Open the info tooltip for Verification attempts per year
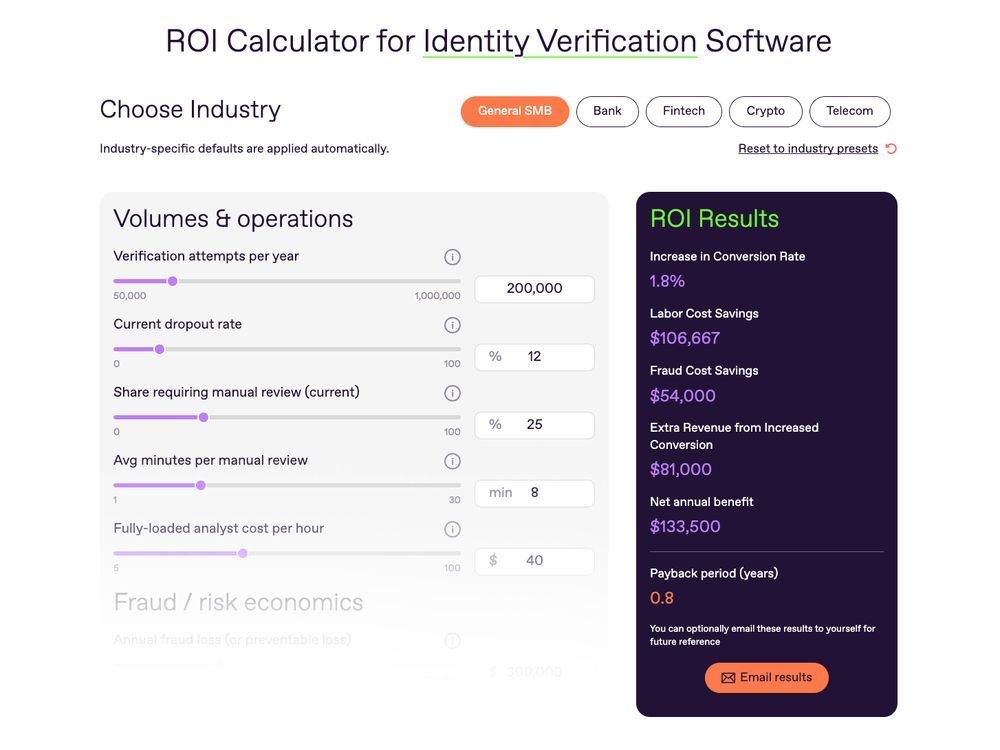The width and height of the screenshot is (1000, 750). pos(452,256)
